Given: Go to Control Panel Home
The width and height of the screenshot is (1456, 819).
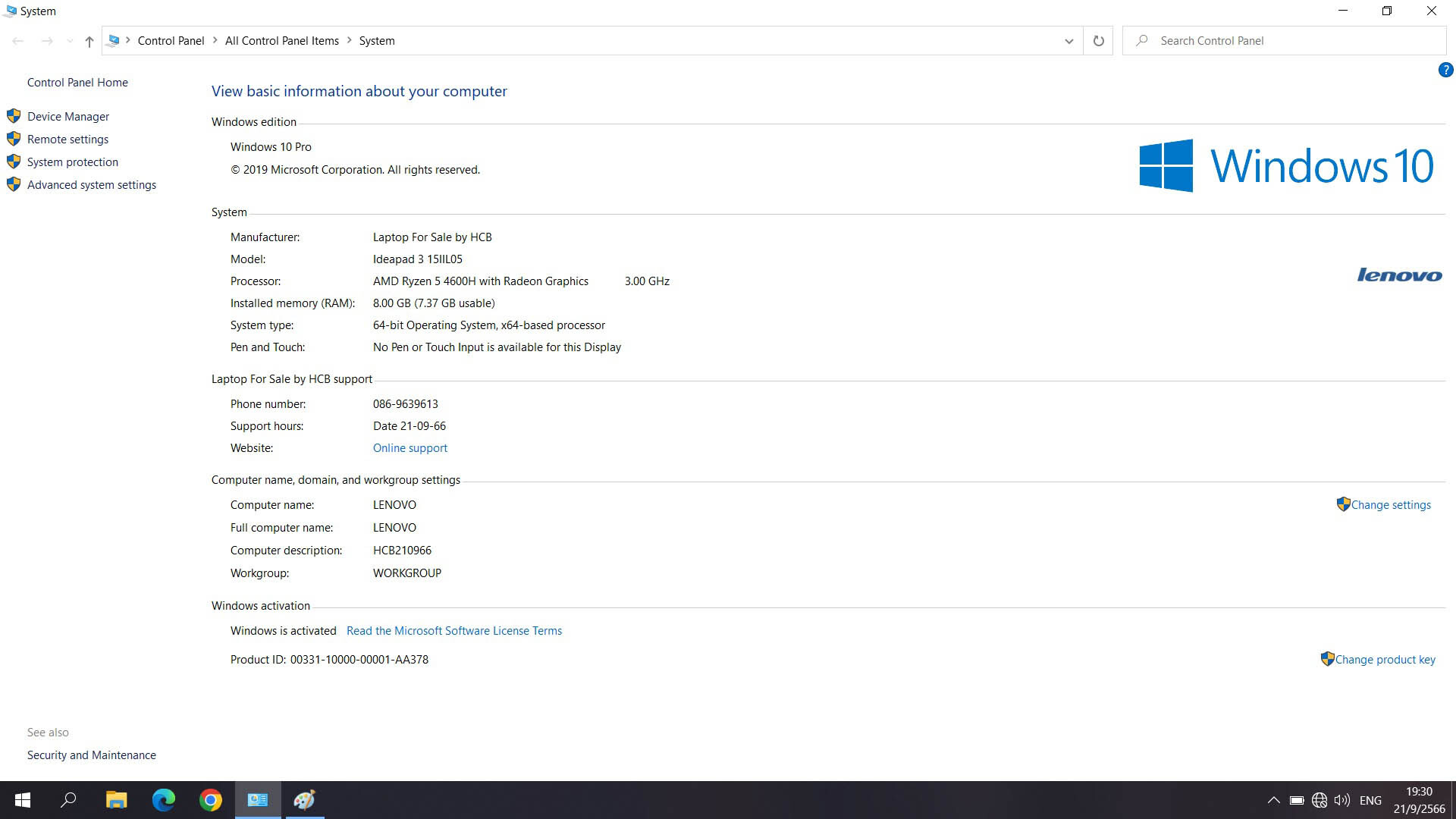Looking at the screenshot, I should click(x=77, y=83).
